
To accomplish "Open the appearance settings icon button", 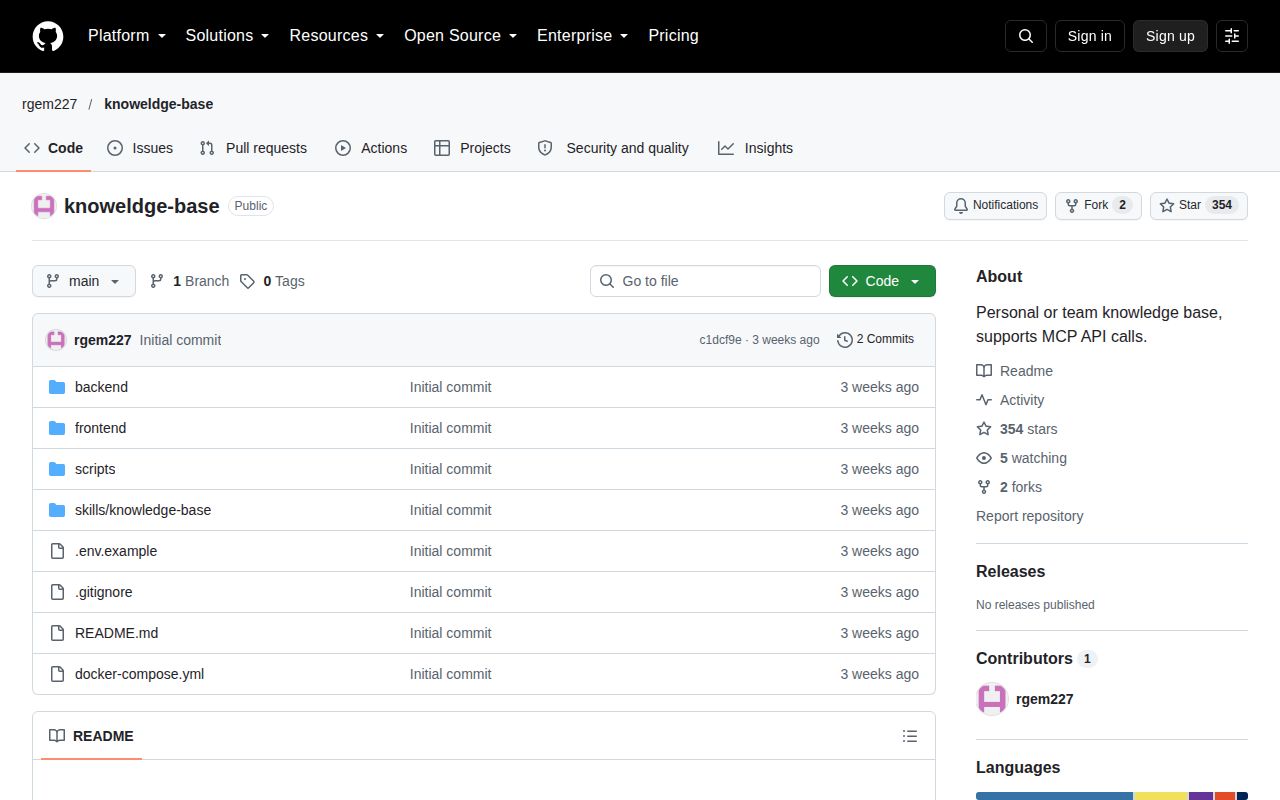I will click(x=1232, y=36).
